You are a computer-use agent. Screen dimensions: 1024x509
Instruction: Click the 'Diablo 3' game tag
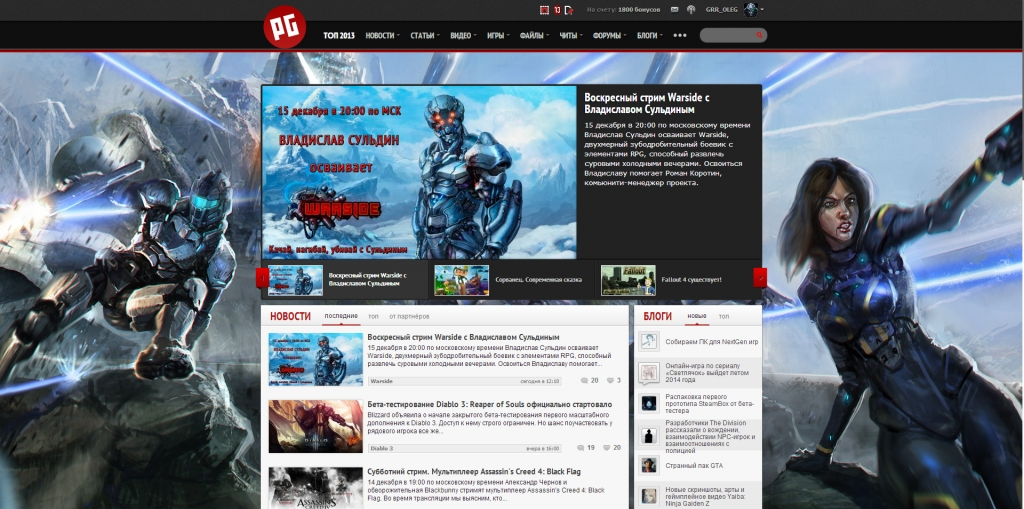tap(381, 448)
